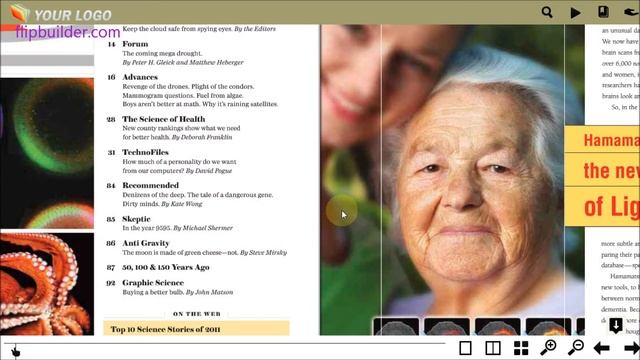The image size is (640, 360).
Task: Open the thumbnails grid view
Action: 521,348
